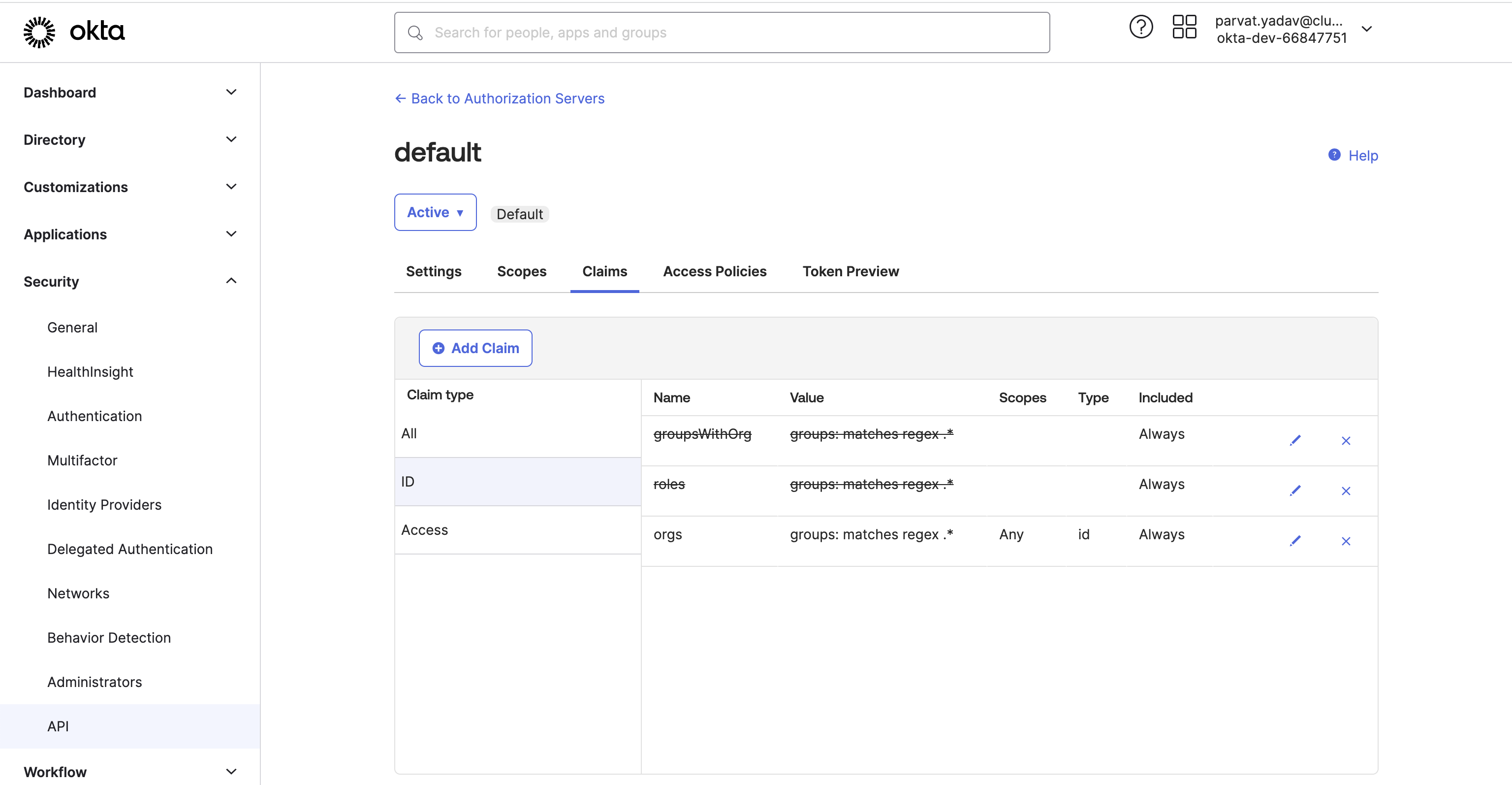Click the edit icon for orgs claim
1512x785 pixels.
click(x=1296, y=540)
